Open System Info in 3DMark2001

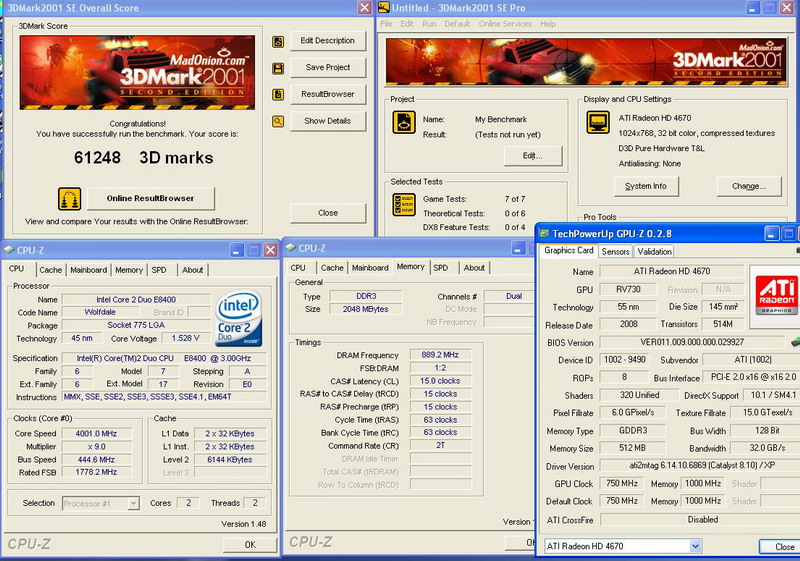tap(646, 186)
